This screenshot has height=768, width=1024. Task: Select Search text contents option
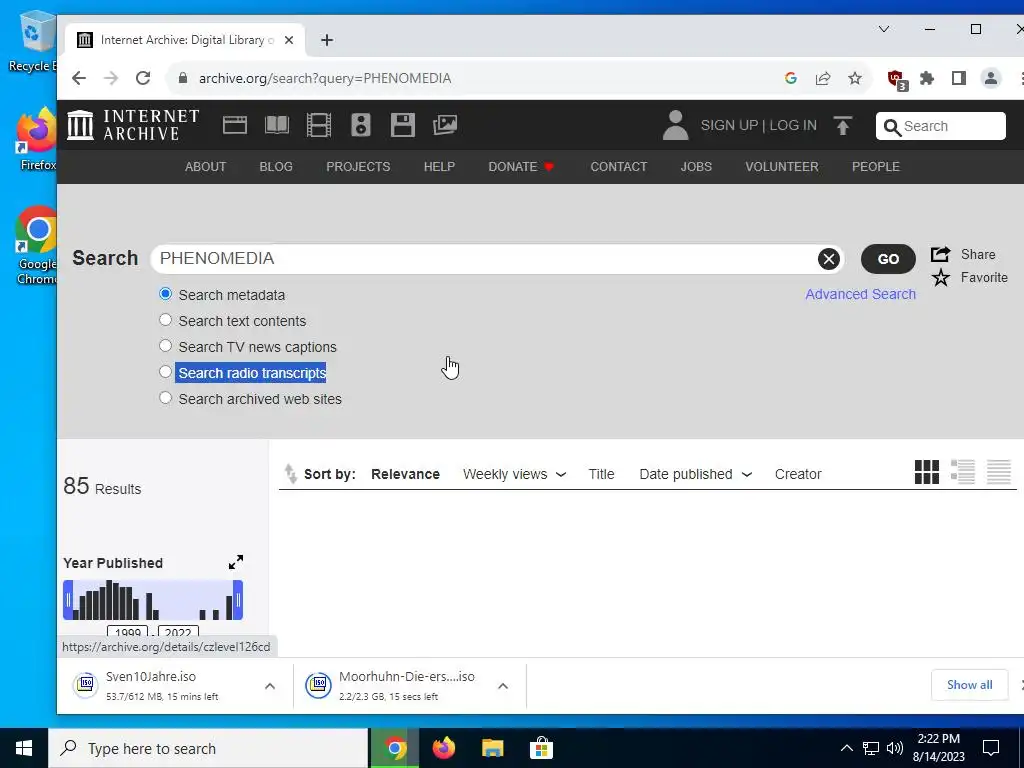(x=165, y=320)
